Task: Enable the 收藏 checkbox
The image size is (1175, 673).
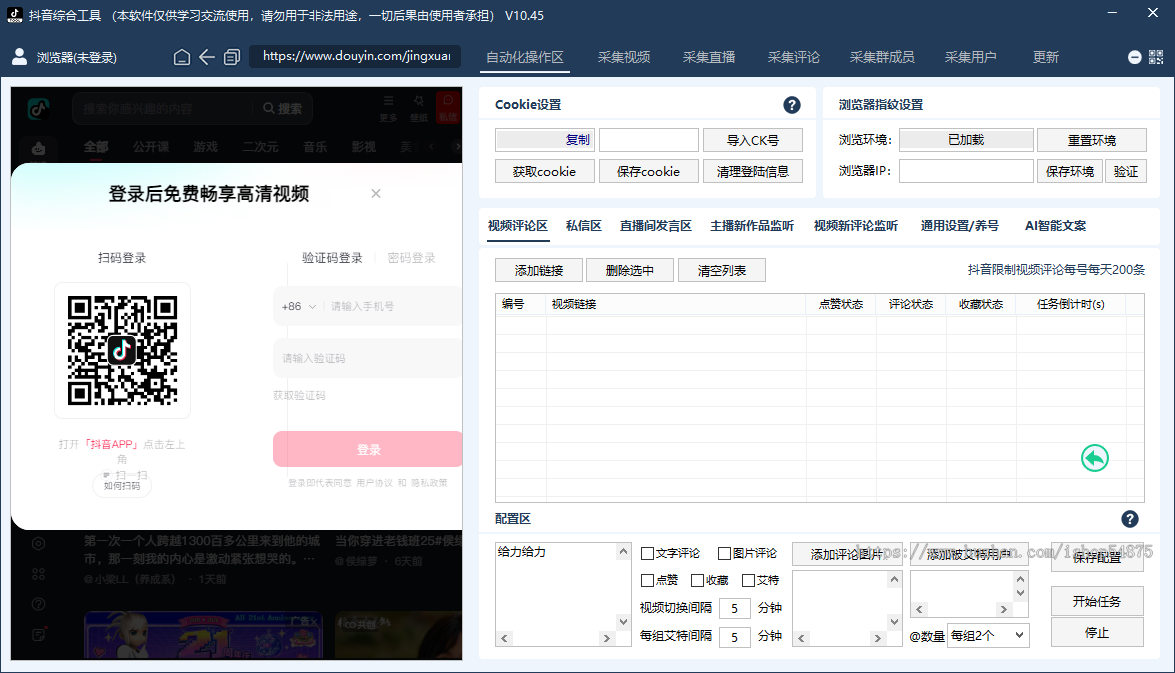Action: [697, 580]
